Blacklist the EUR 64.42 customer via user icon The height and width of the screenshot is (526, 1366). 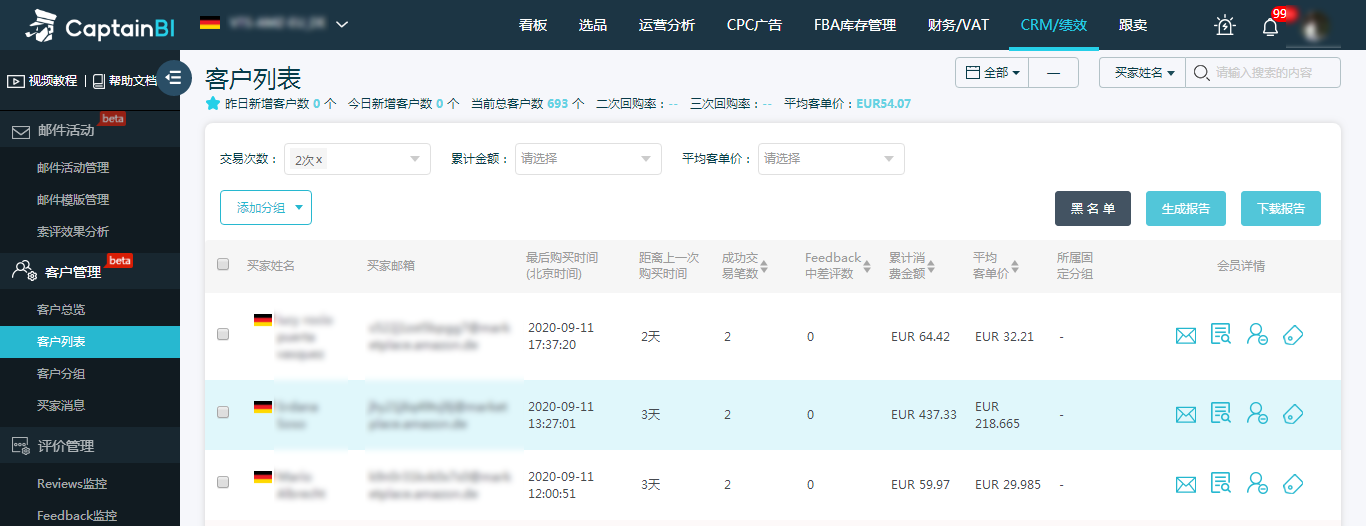click(x=1257, y=335)
